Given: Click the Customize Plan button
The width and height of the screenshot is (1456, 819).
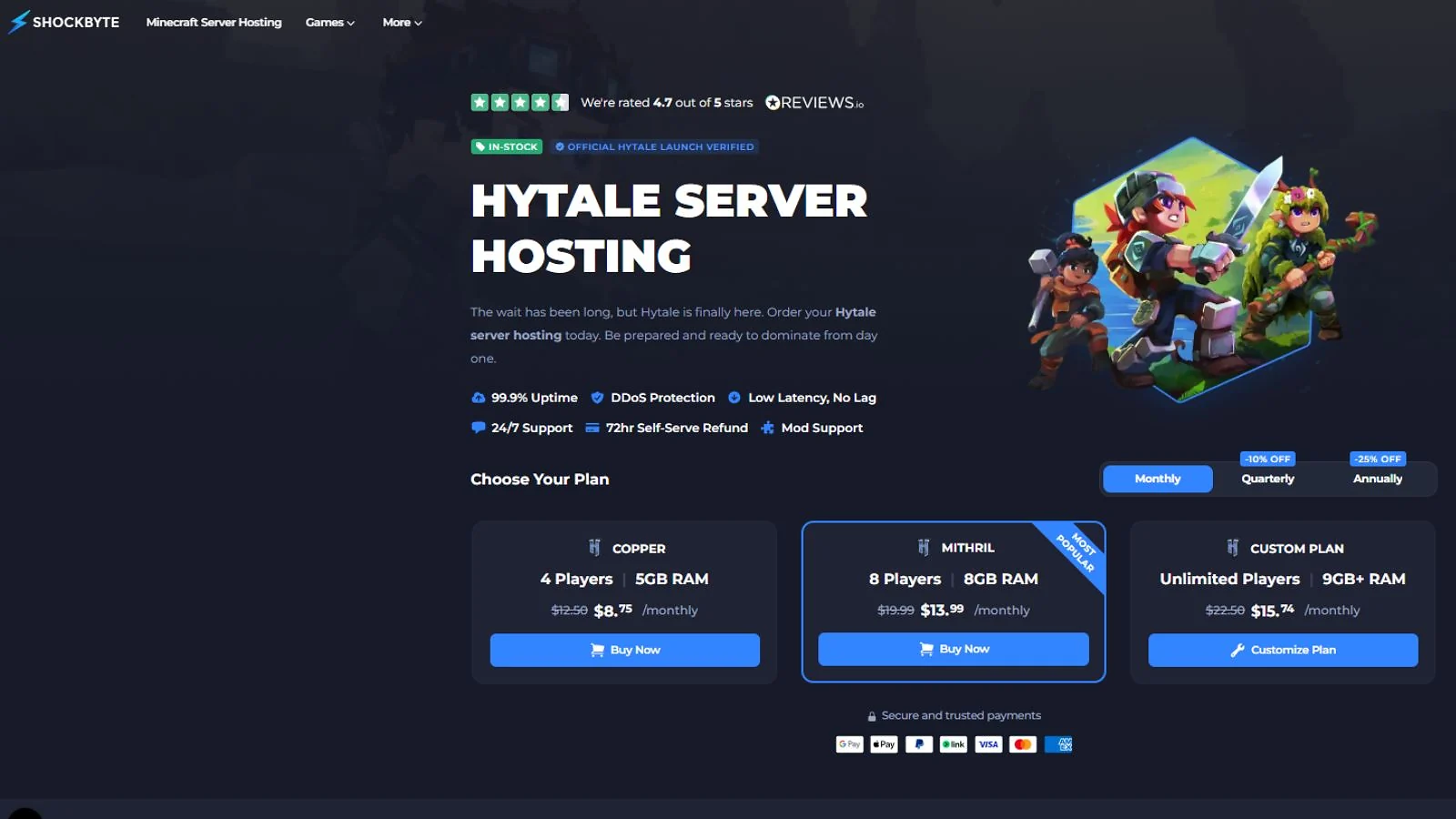Looking at the screenshot, I should (1283, 650).
